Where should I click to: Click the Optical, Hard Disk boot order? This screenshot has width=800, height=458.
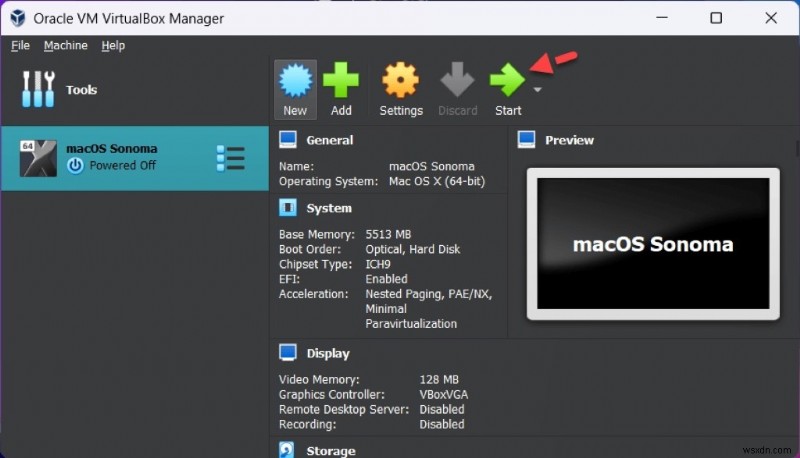tap(413, 249)
